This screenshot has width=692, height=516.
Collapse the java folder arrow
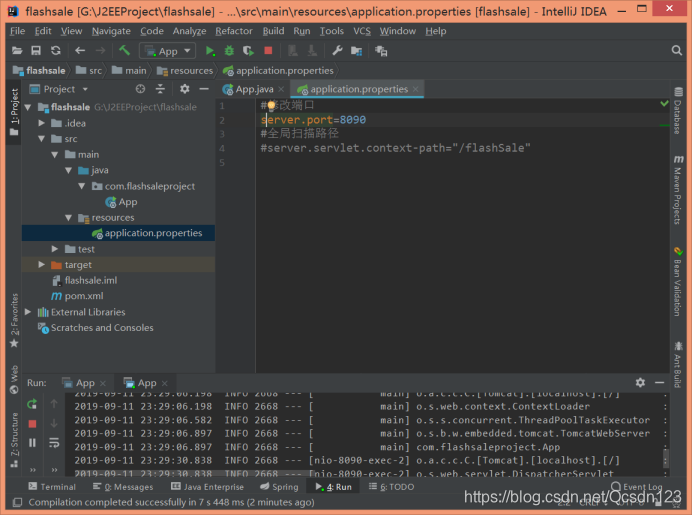(68, 170)
